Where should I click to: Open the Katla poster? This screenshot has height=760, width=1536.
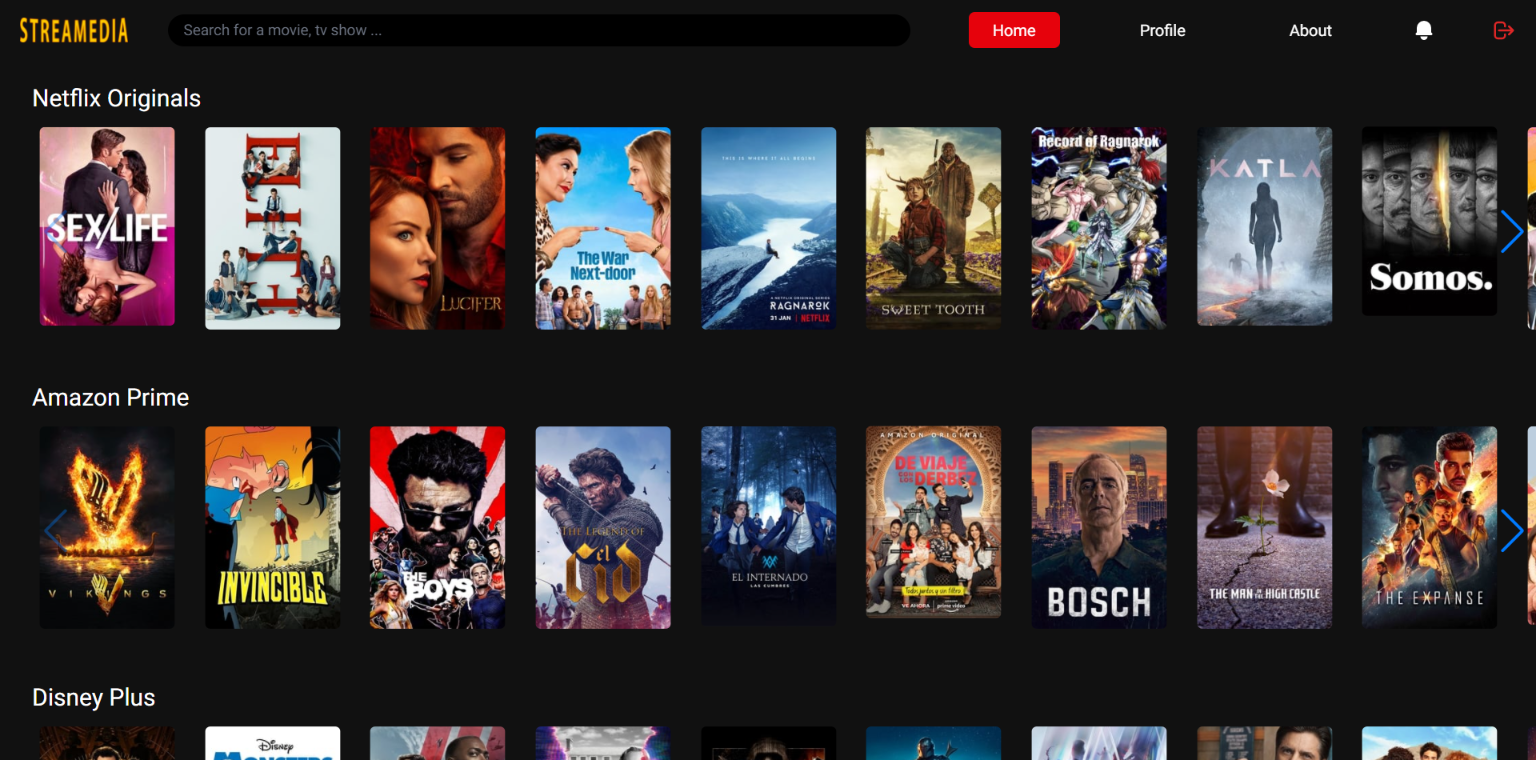pos(1265,227)
